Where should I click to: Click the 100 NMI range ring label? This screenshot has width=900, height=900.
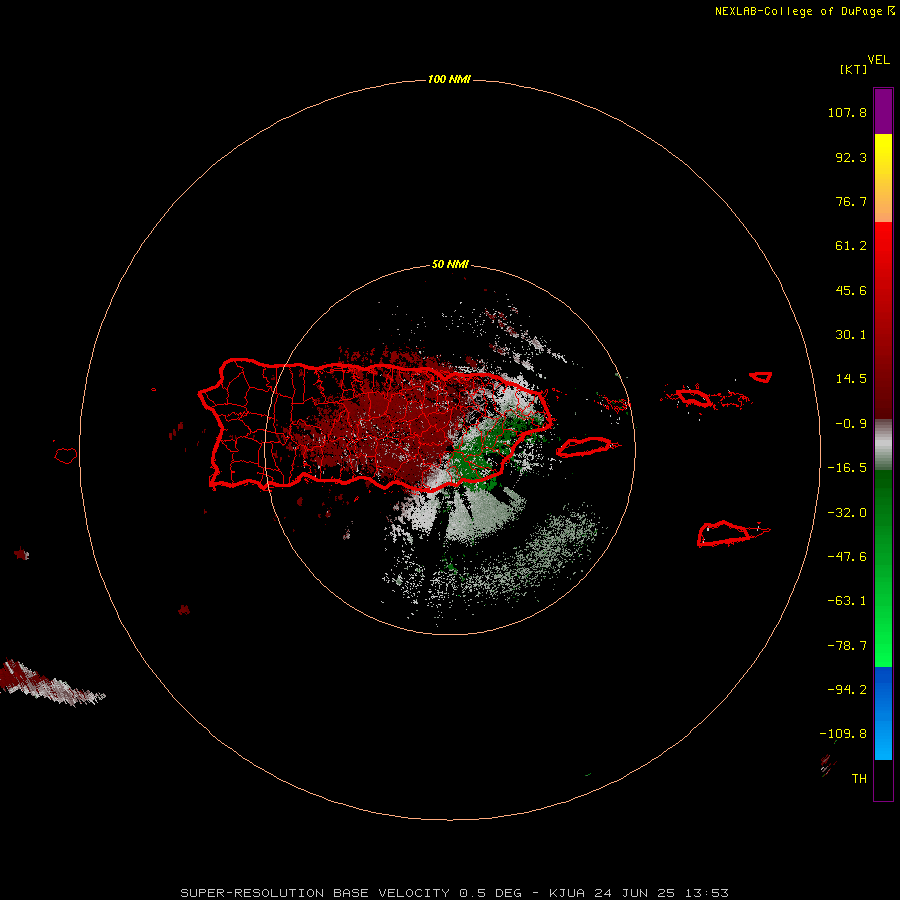pos(449,80)
